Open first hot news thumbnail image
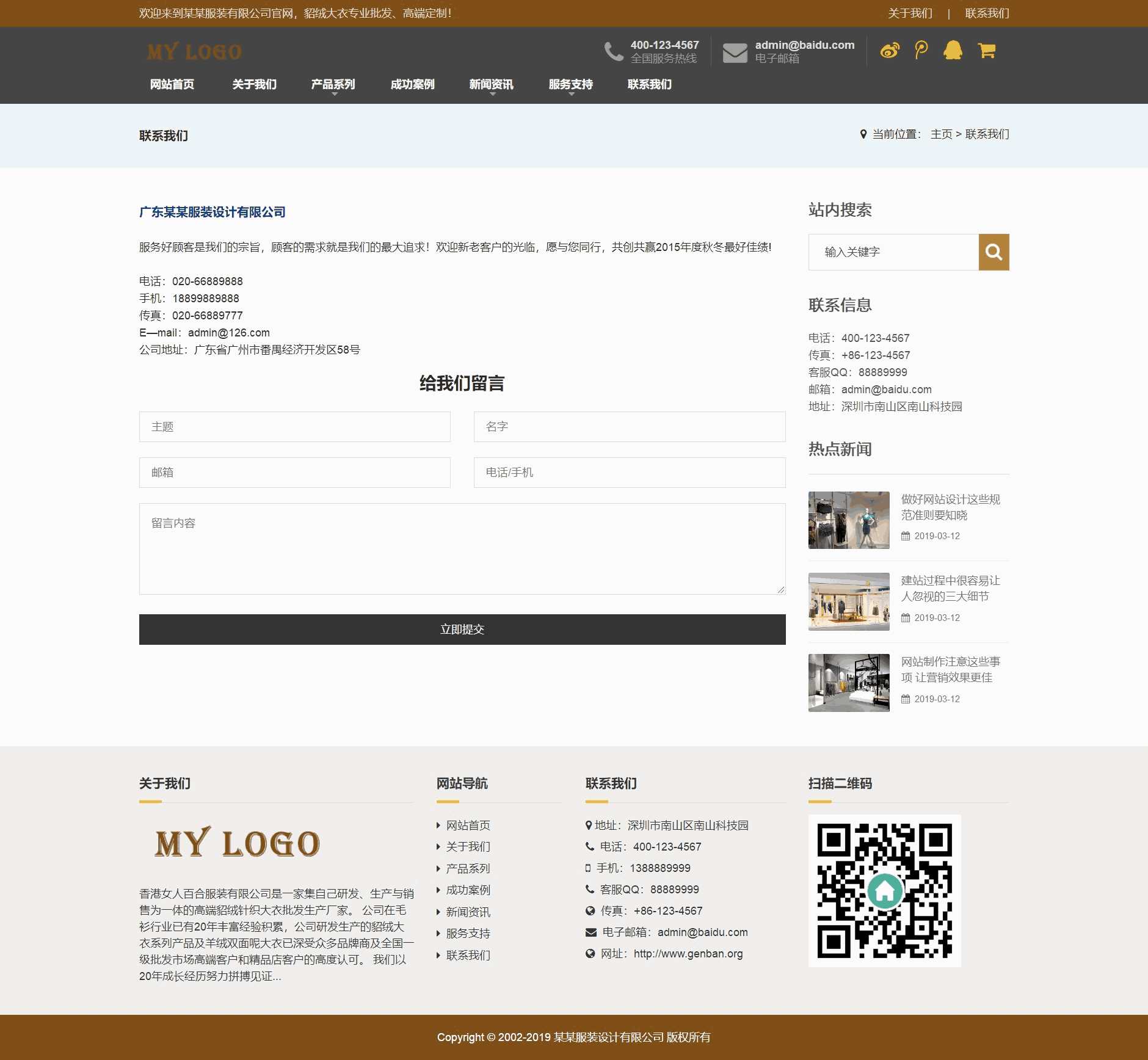1148x1060 pixels. [x=849, y=520]
